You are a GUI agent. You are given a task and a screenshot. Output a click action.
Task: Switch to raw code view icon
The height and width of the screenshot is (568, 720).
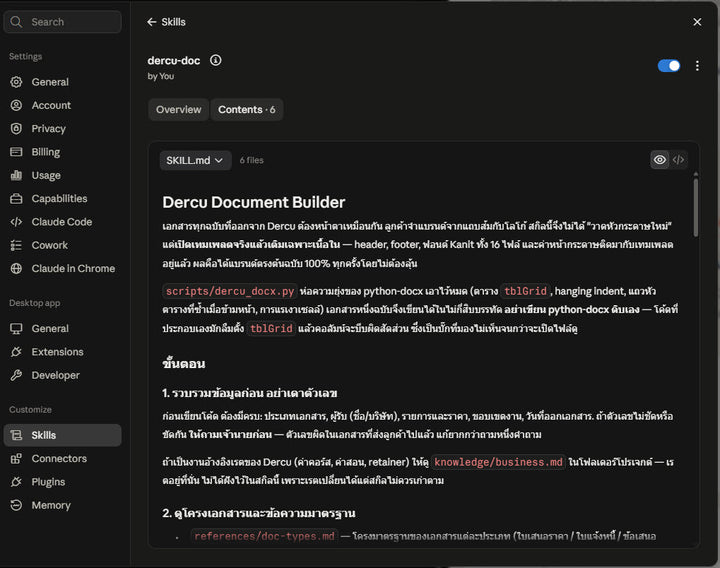(x=678, y=160)
